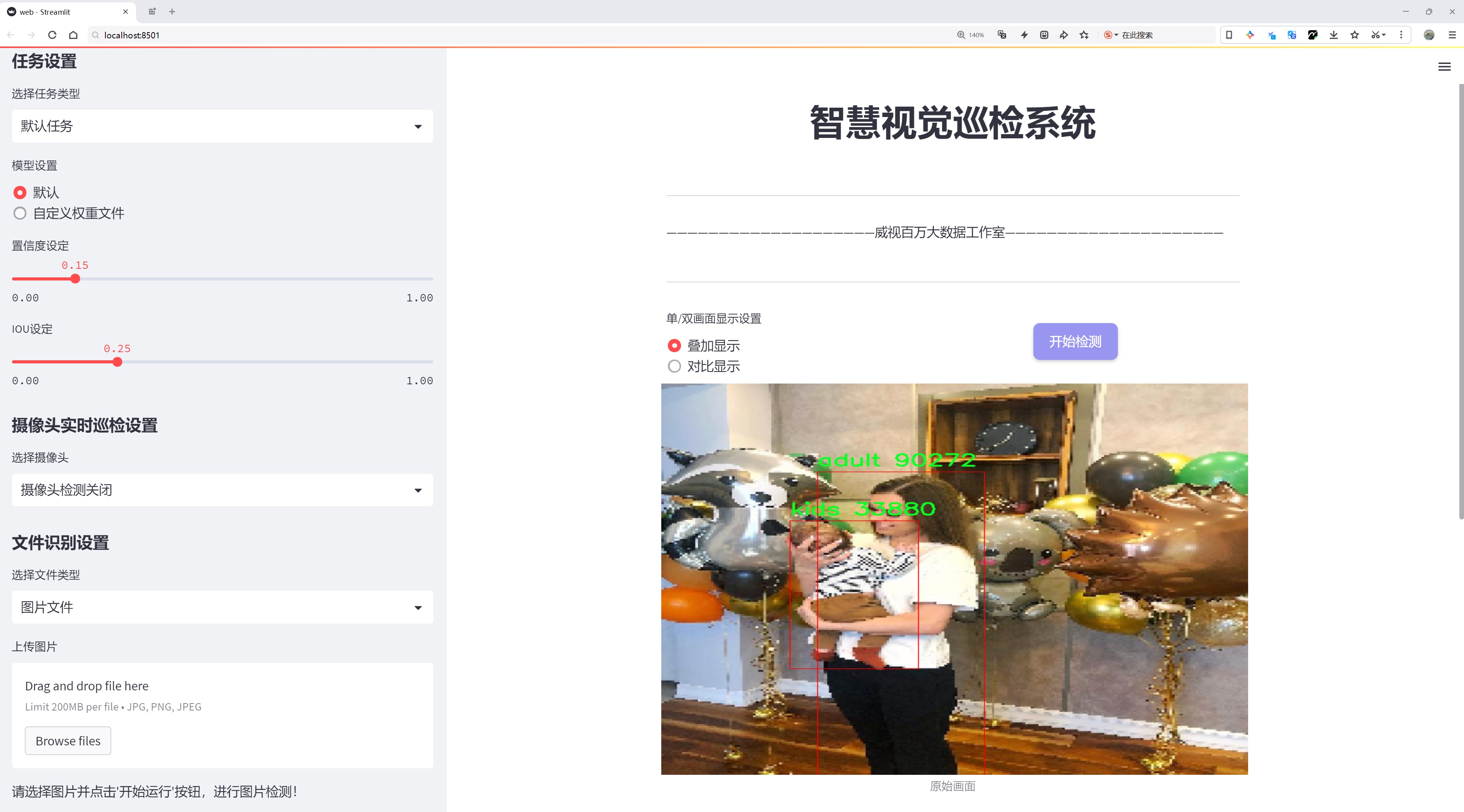Click the smiley face reader icon
The width and height of the screenshot is (1464, 812).
pos(1044,34)
